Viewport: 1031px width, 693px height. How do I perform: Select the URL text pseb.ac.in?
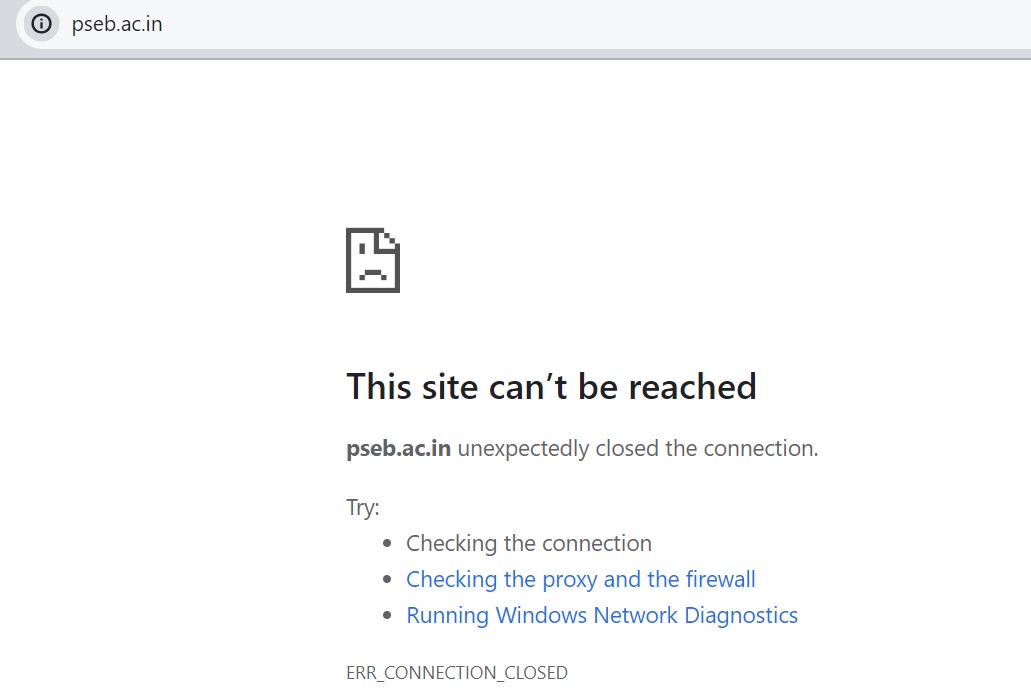[116, 25]
